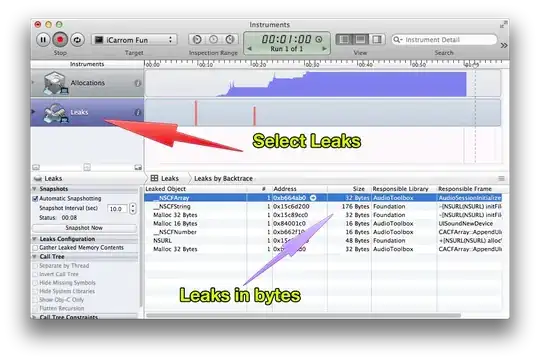Select the __NSCFString leaked object row
The image size is (540, 361).
323,206
